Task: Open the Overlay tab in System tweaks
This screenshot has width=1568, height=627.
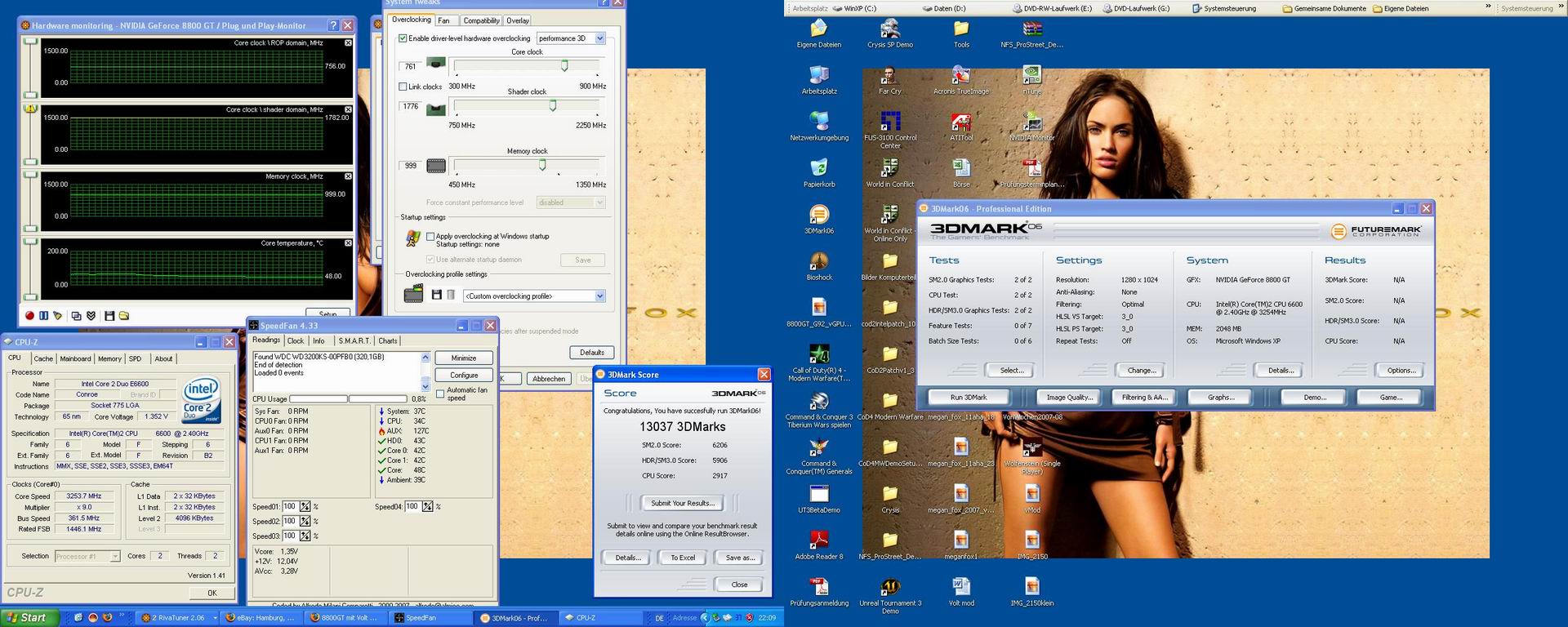Action: [x=518, y=20]
